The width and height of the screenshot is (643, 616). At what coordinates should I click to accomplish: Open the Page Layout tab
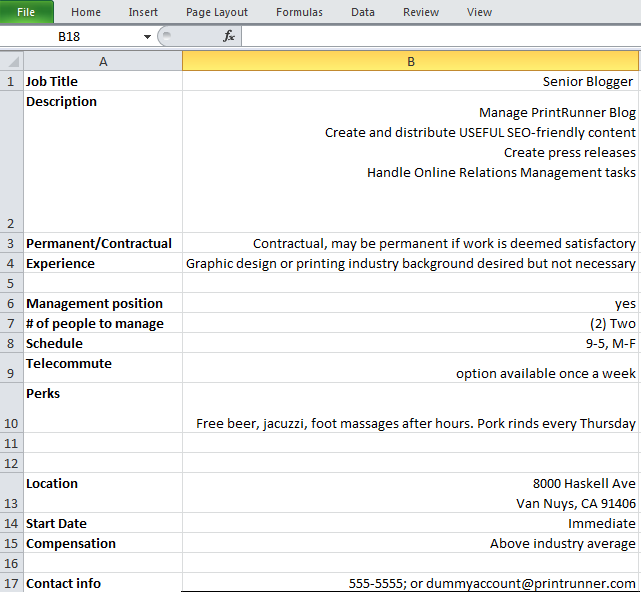(217, 12)
